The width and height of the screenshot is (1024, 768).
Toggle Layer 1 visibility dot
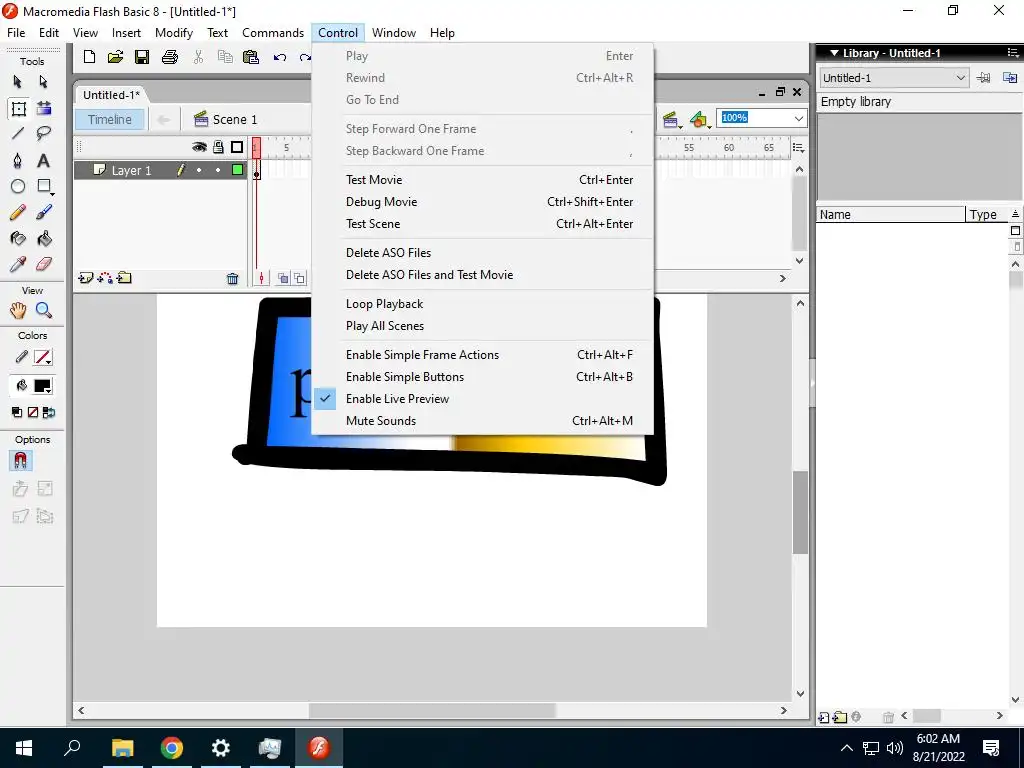pos(199,170)
